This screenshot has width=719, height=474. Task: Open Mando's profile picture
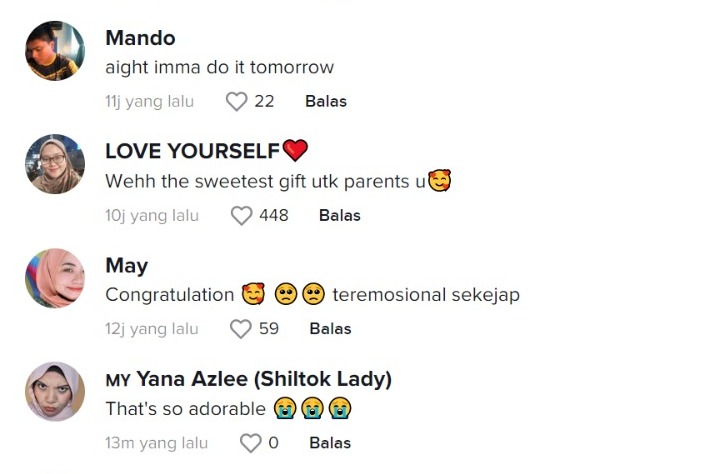point(54,51)
